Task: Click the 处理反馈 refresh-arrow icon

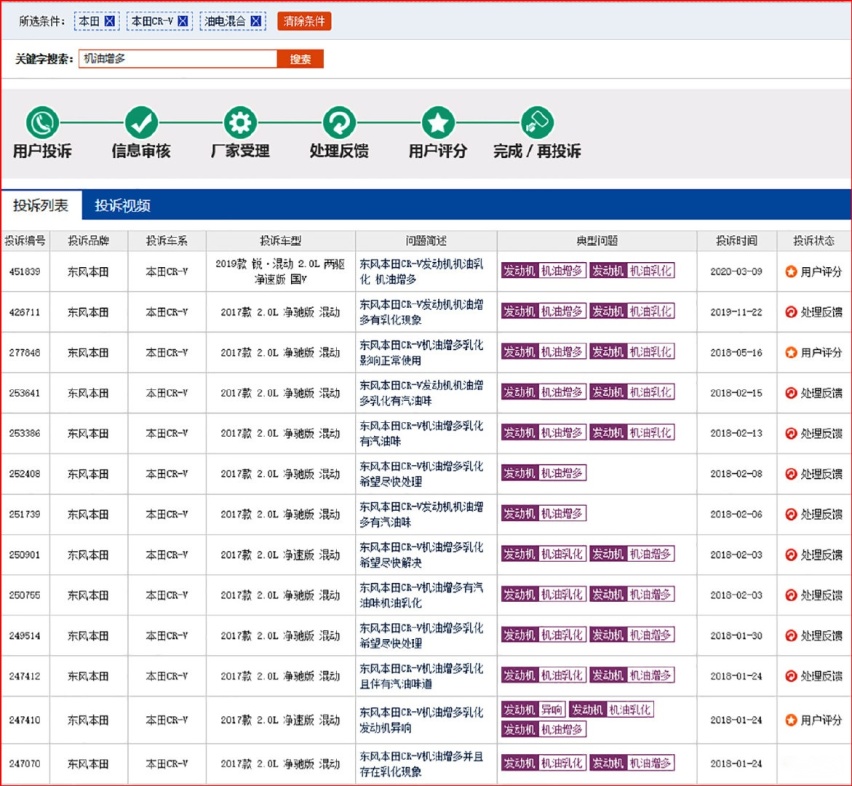Action: pyautogui.click(x=339, y=123)
